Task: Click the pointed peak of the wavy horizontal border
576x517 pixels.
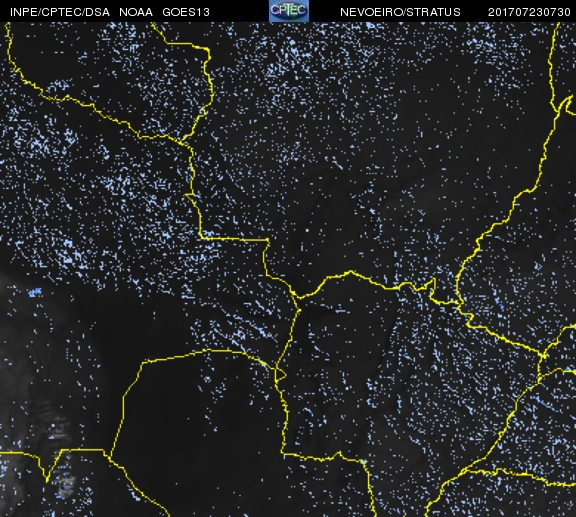Action: coord(350,272)
